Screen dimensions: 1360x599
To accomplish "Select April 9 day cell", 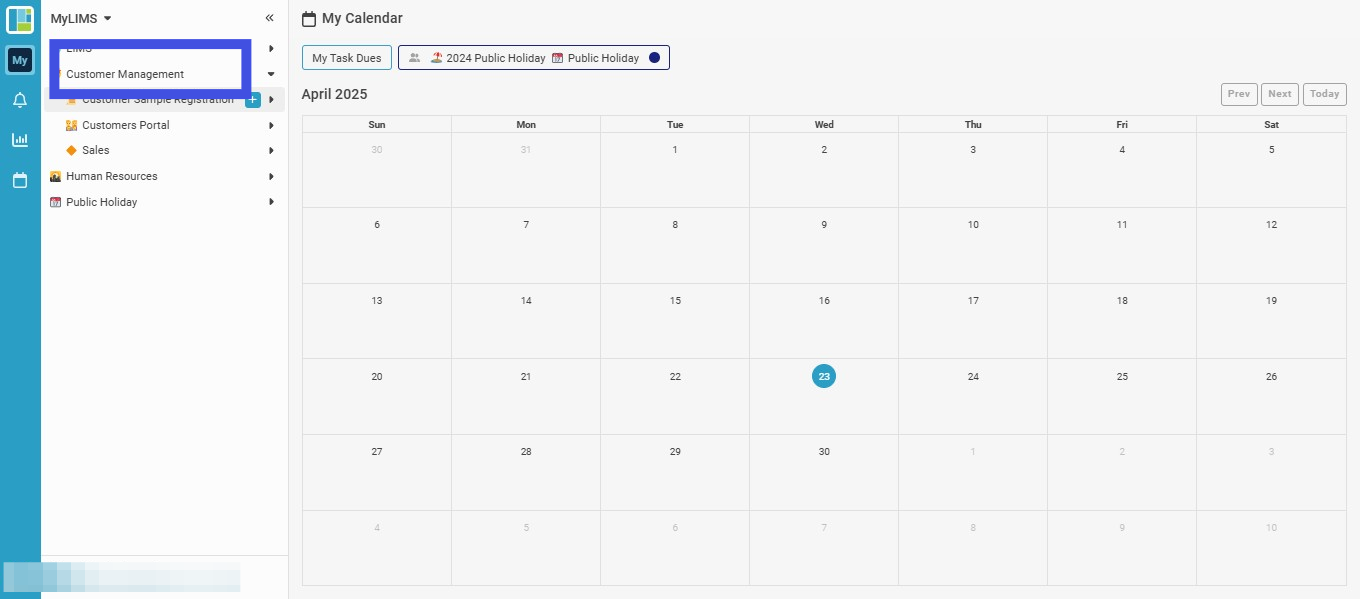I will (x=824, y=245).
